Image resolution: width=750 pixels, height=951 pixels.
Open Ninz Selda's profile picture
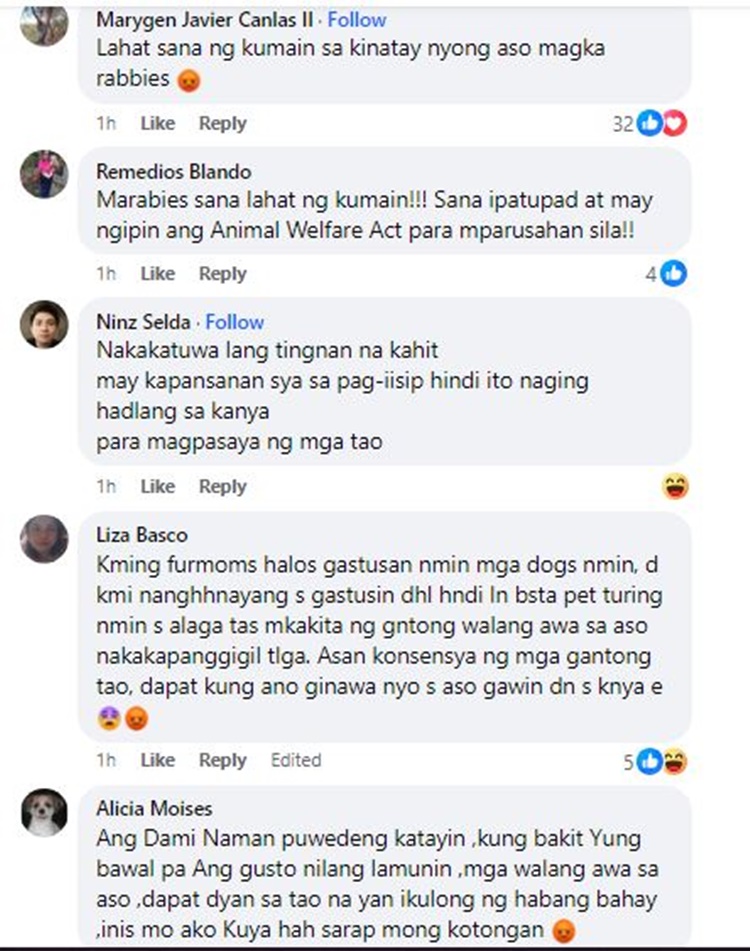tap(44, 324)
